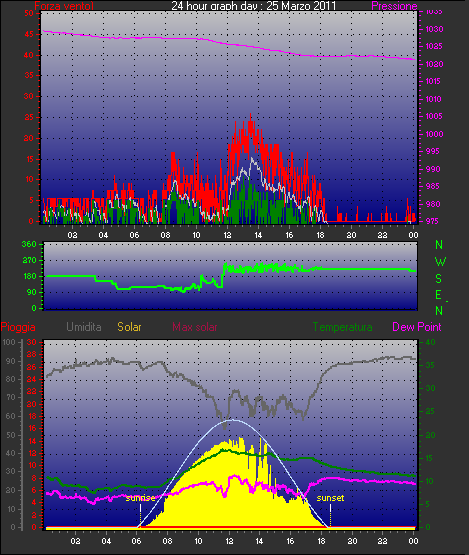Select compass letter 'E' beside direction graph
This screenshot has height=555, width=469.
(x=439, y=295)
